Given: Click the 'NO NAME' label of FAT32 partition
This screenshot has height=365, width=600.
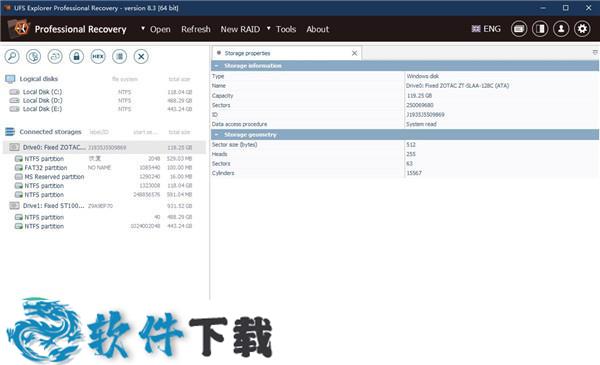Looking at the screenshot, I should 99,168.
